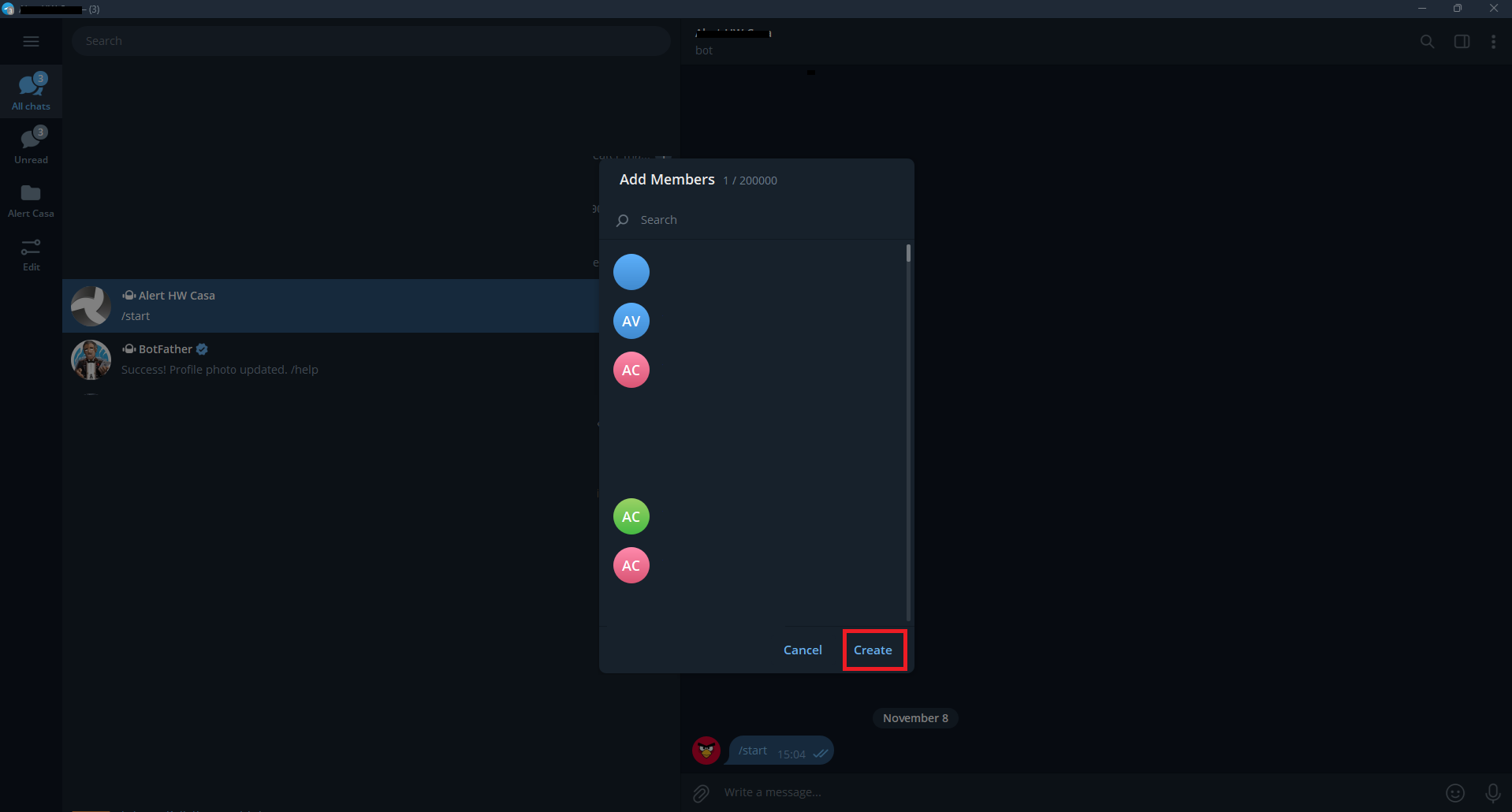Select the green AC contact
The height and width of the screenshot is (812, 1512).
(x=631, y=516)
